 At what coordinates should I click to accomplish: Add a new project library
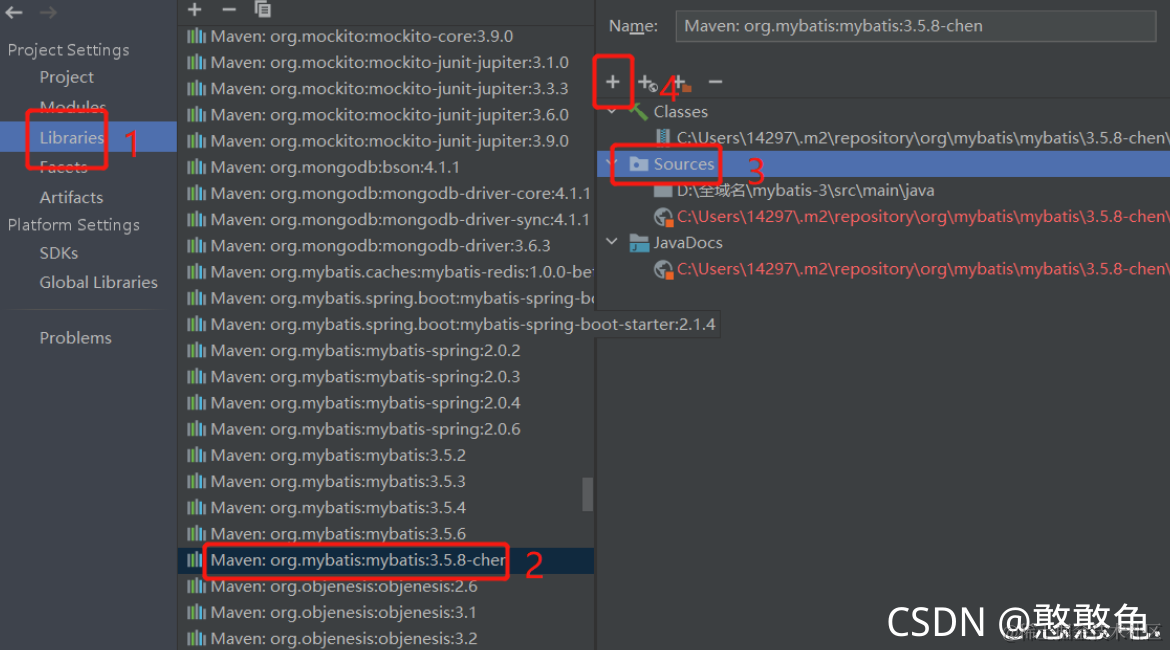(195, 9)
